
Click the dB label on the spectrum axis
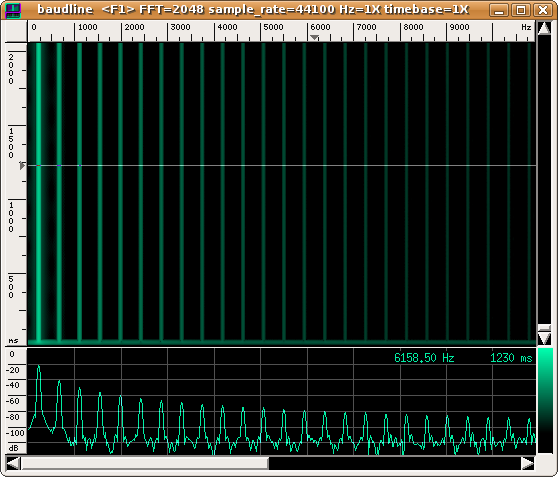pos(13,448)
